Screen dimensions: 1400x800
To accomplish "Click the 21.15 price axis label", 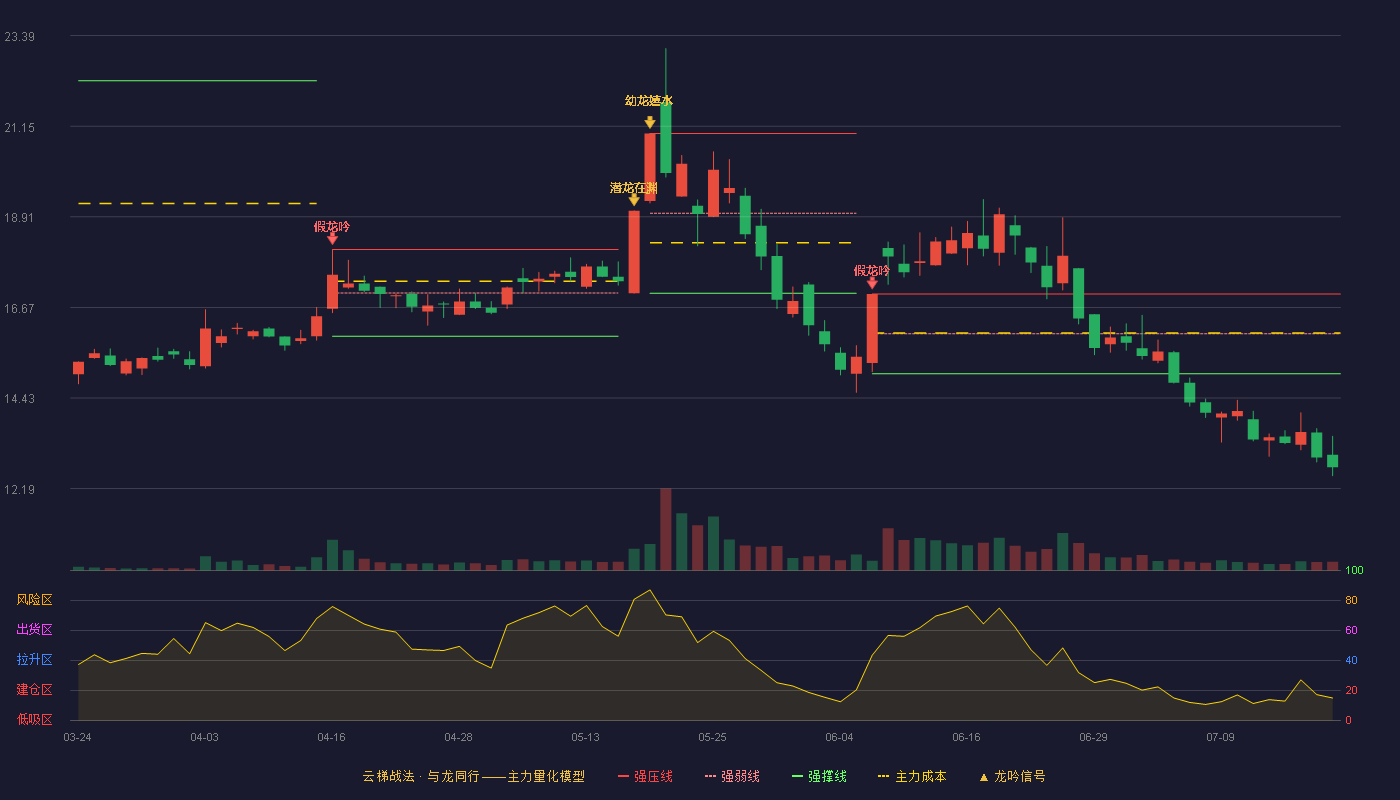I will pyautogui.click(x=19, y=127).
